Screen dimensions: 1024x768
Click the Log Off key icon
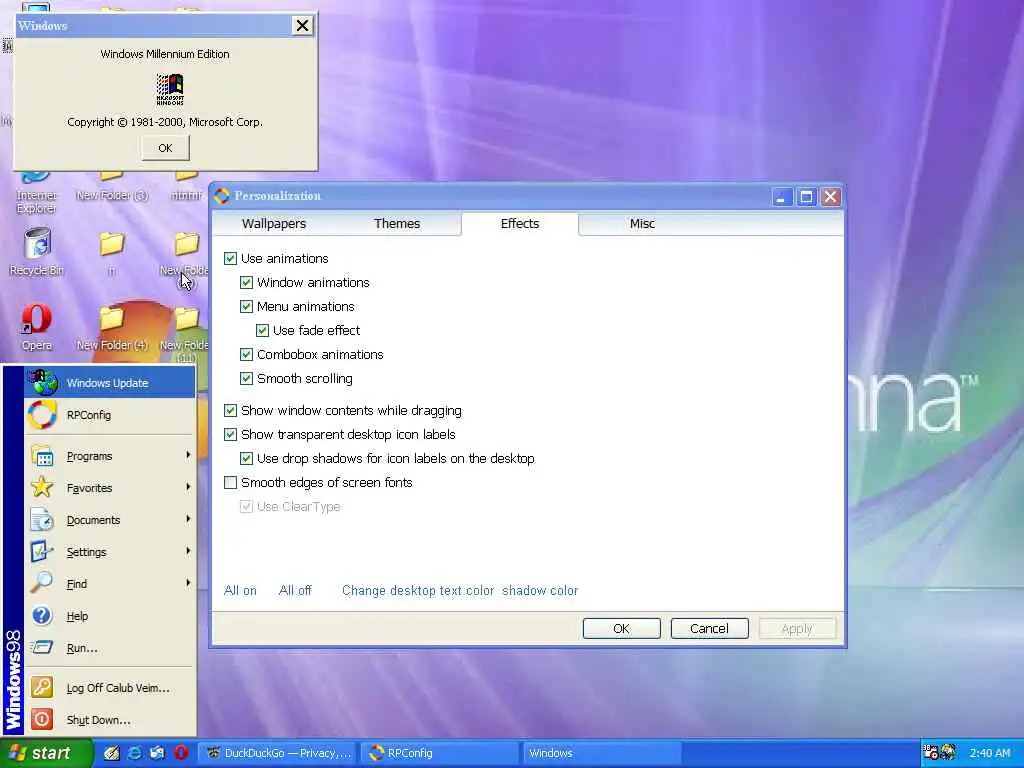[x=42, y=687]
